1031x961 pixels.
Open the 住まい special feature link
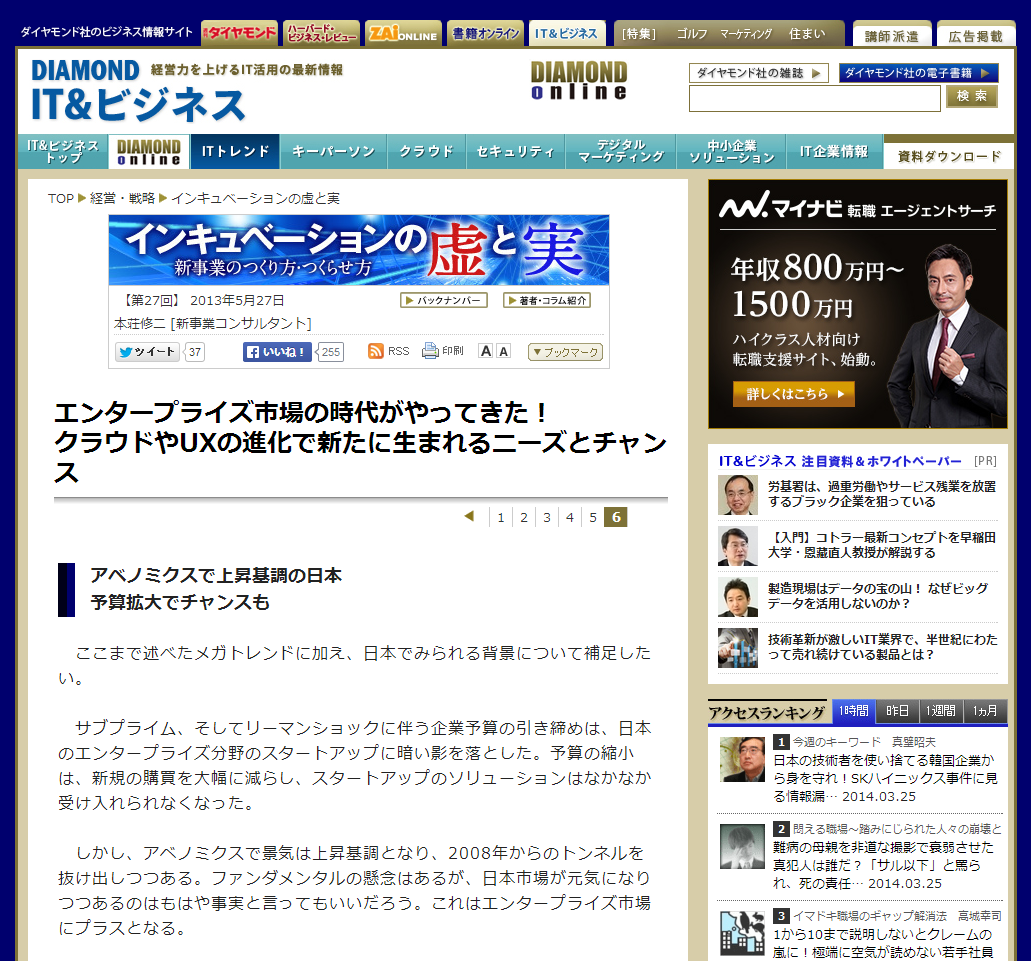tap(807, 34)
